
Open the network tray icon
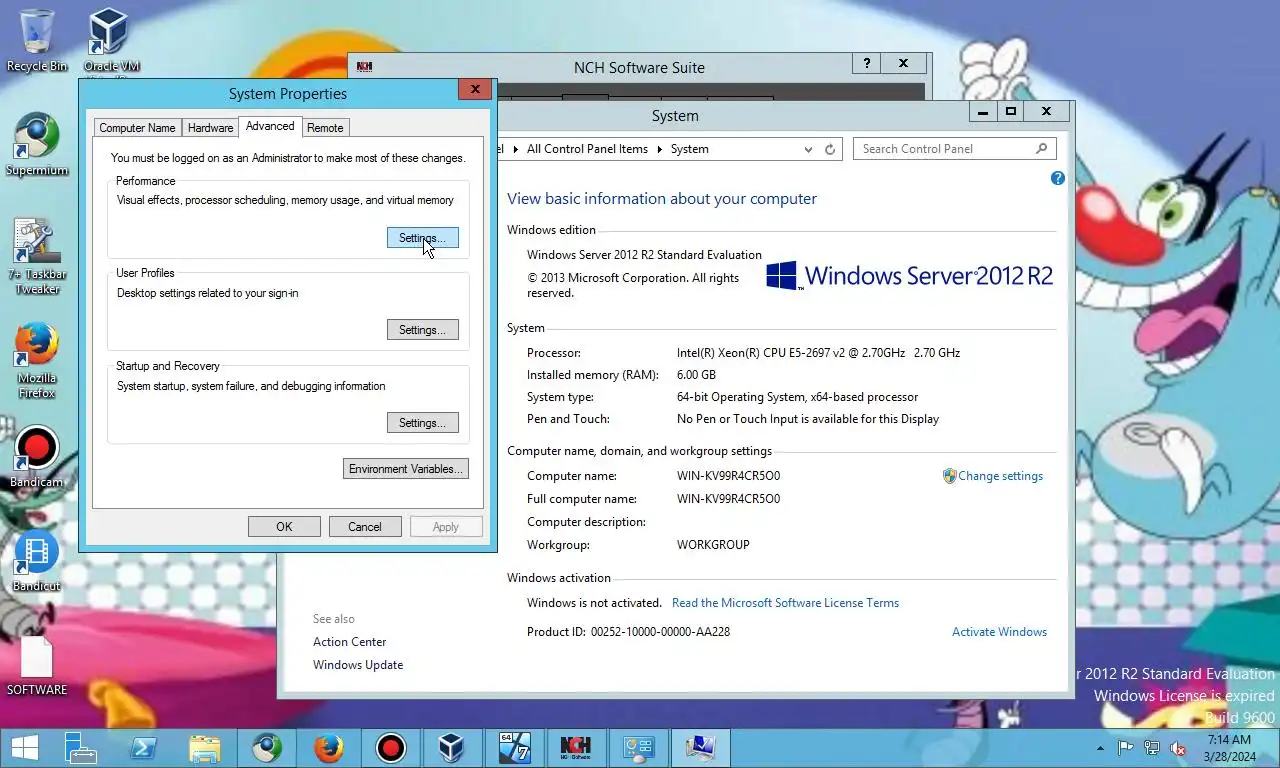[1152, 748]
